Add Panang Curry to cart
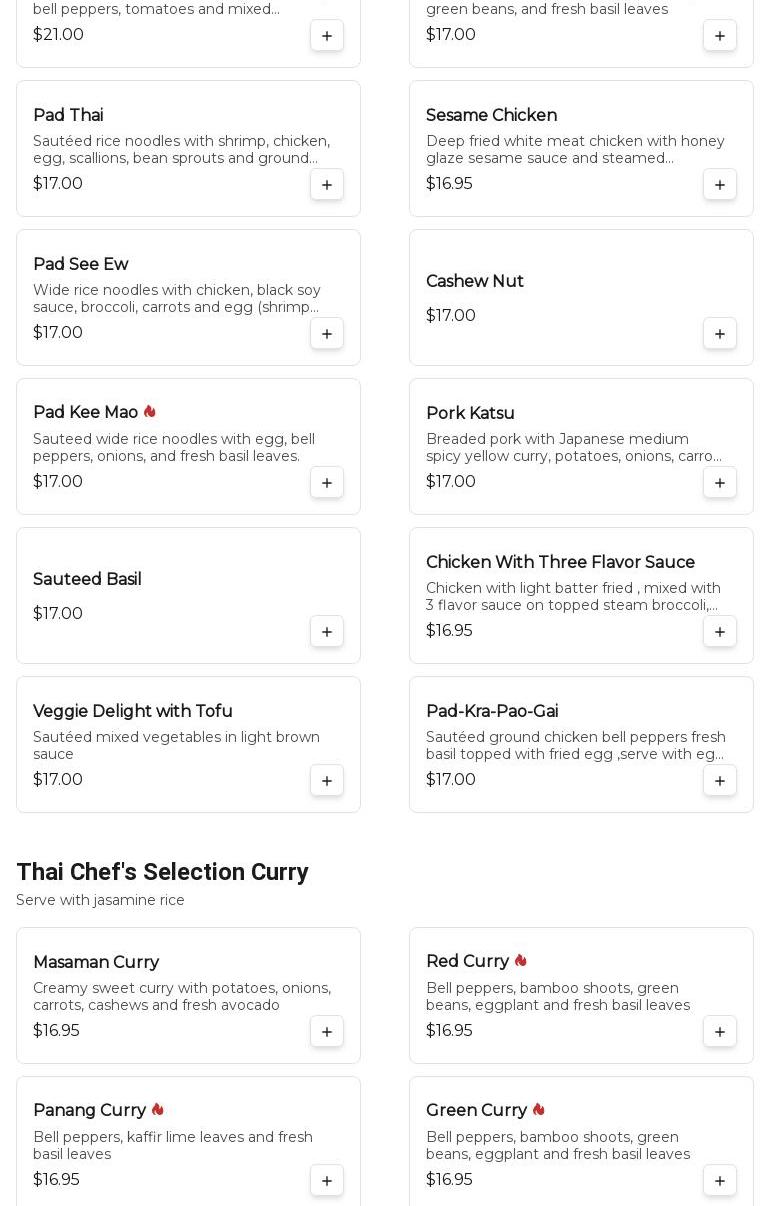770x1206 pixels. tap(327, 1180)
